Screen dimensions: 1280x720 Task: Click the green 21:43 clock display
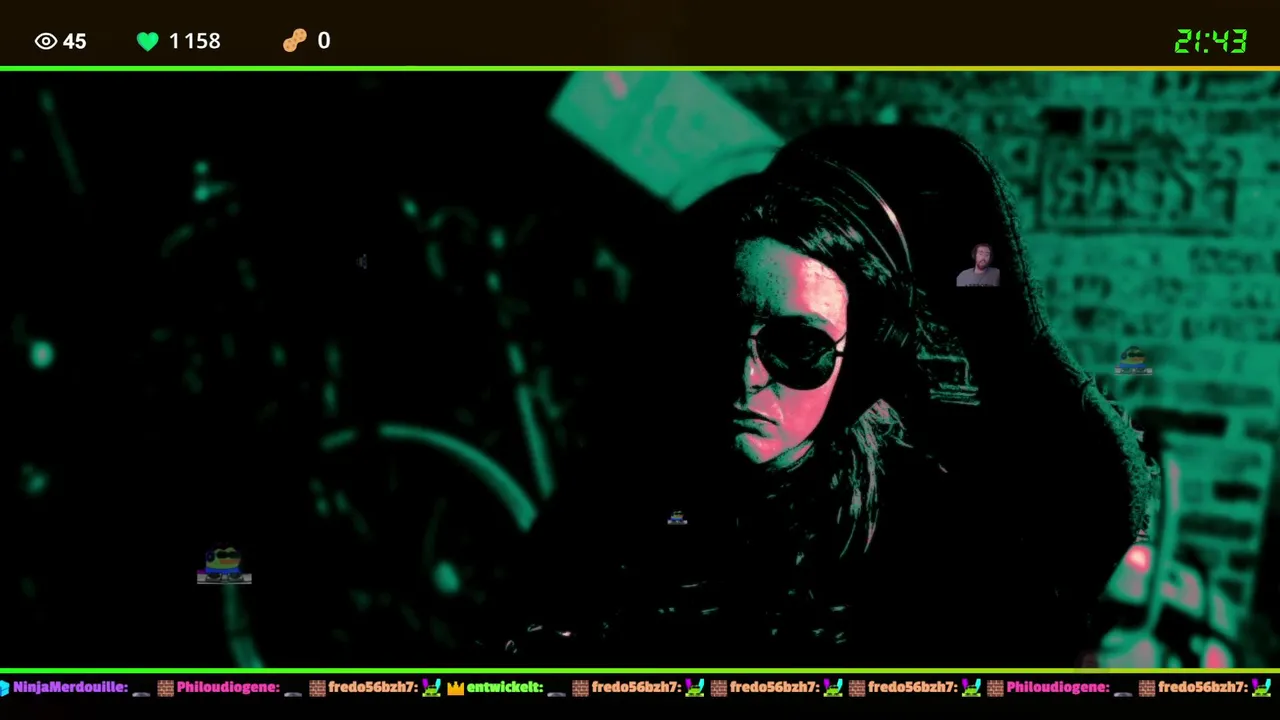coord(1211,41)
